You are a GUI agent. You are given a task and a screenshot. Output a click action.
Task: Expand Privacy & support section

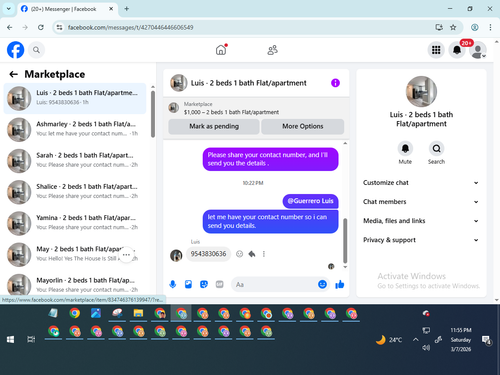coord(421,240)
